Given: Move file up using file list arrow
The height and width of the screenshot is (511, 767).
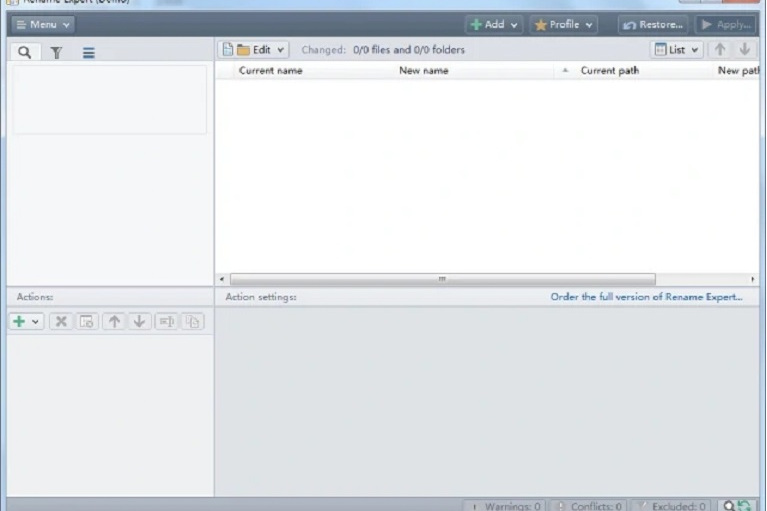Looking at the screenshot, I should click(x=720, y=49).
